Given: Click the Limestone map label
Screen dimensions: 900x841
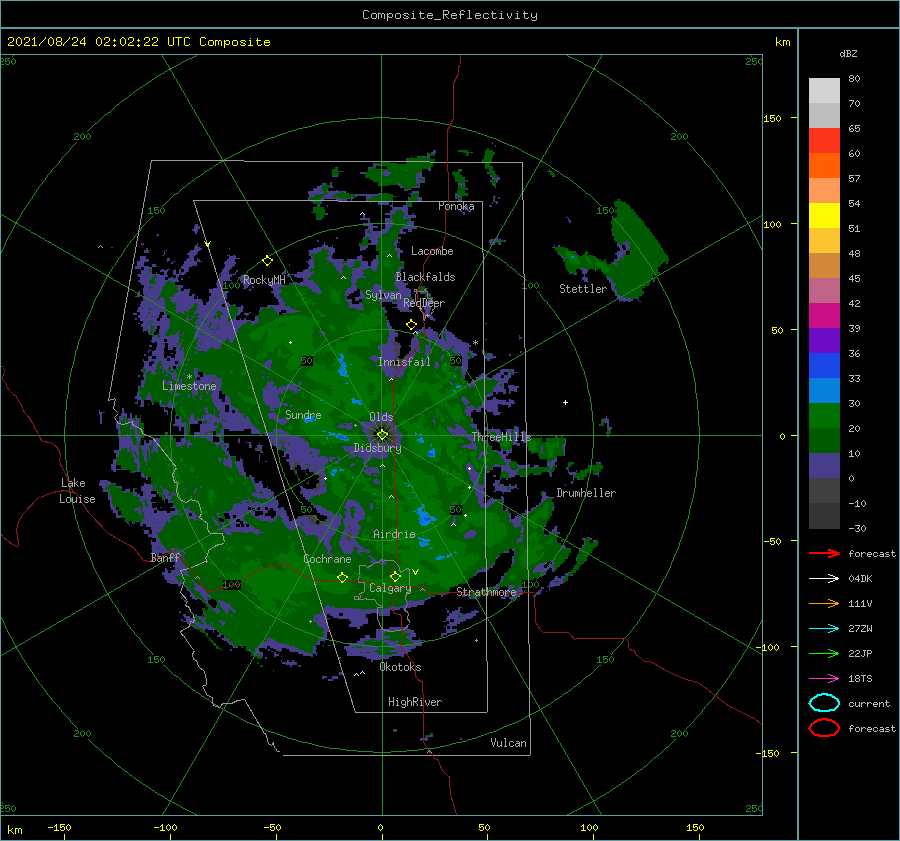Looking at the screenshot, I should click(189, 386).
